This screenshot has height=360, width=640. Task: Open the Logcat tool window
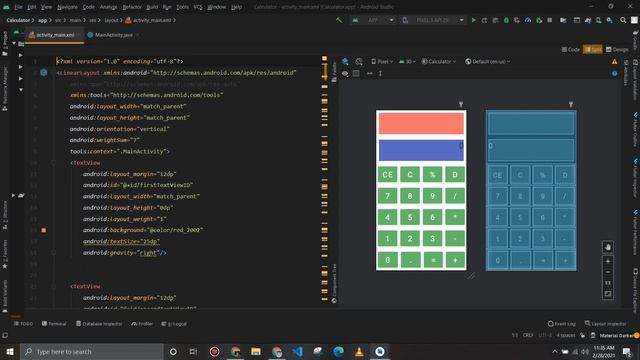coord(174,324)
